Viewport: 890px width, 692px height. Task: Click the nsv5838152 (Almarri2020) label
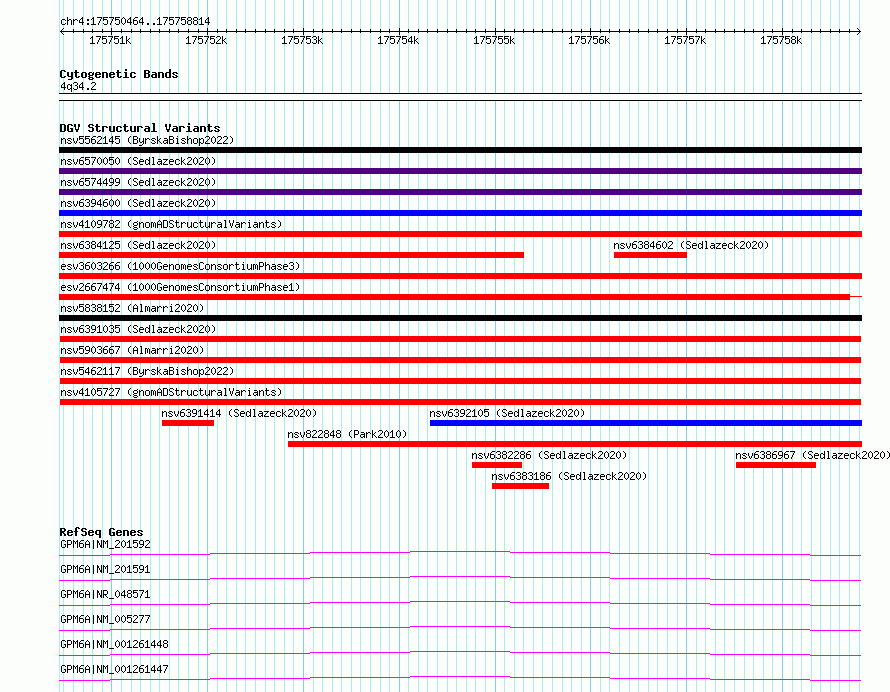(x=132, y=308)
